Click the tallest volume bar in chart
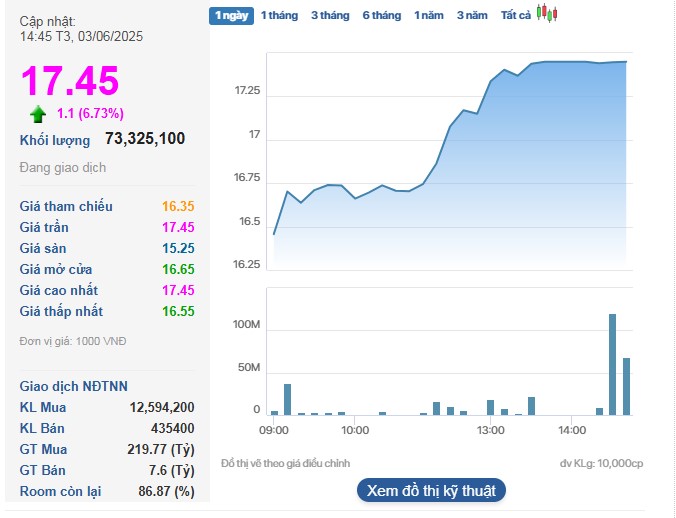The width and height of the screenshot is (676, 518). tap(612, 365)
